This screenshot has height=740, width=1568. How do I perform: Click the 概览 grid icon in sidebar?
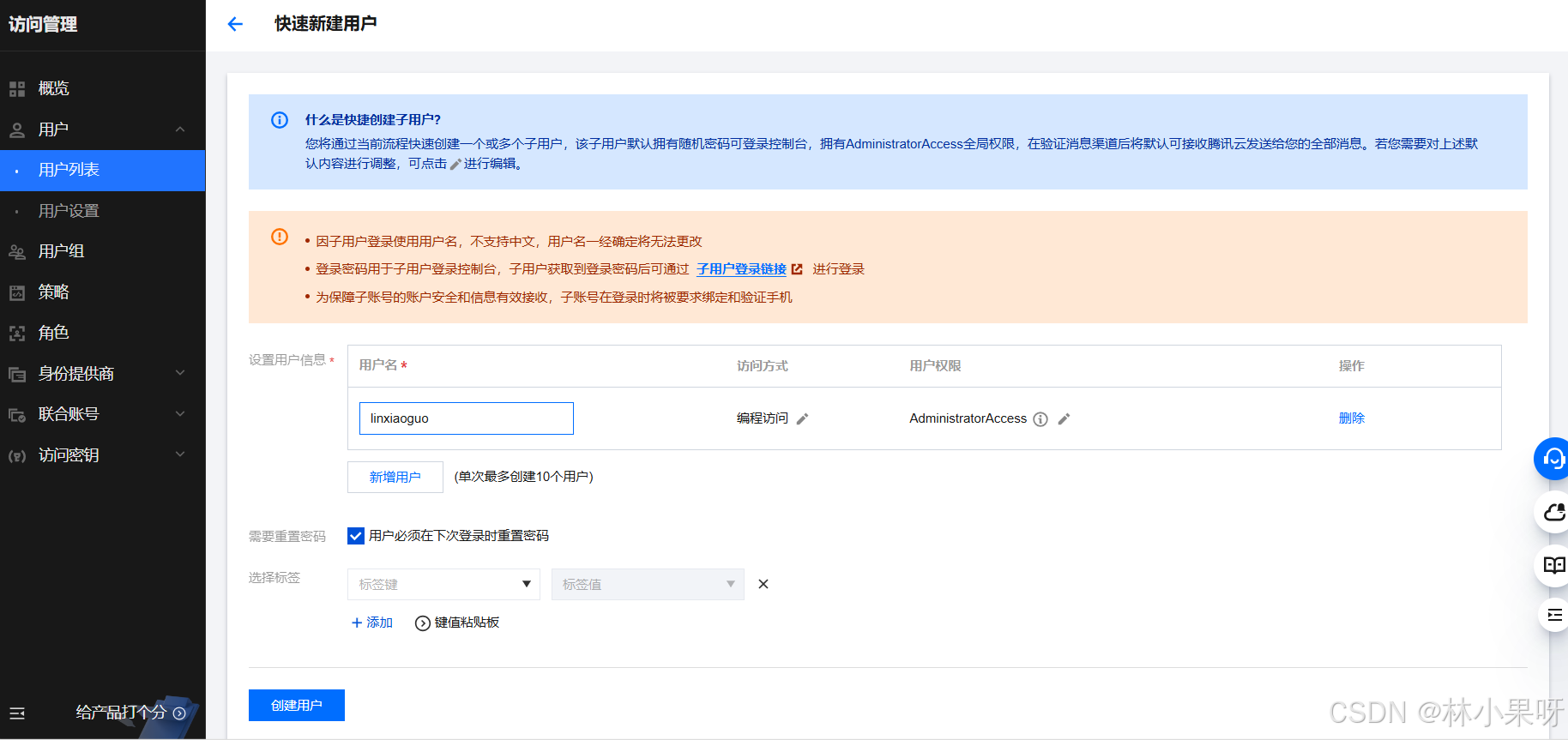(x=17, y=88)
